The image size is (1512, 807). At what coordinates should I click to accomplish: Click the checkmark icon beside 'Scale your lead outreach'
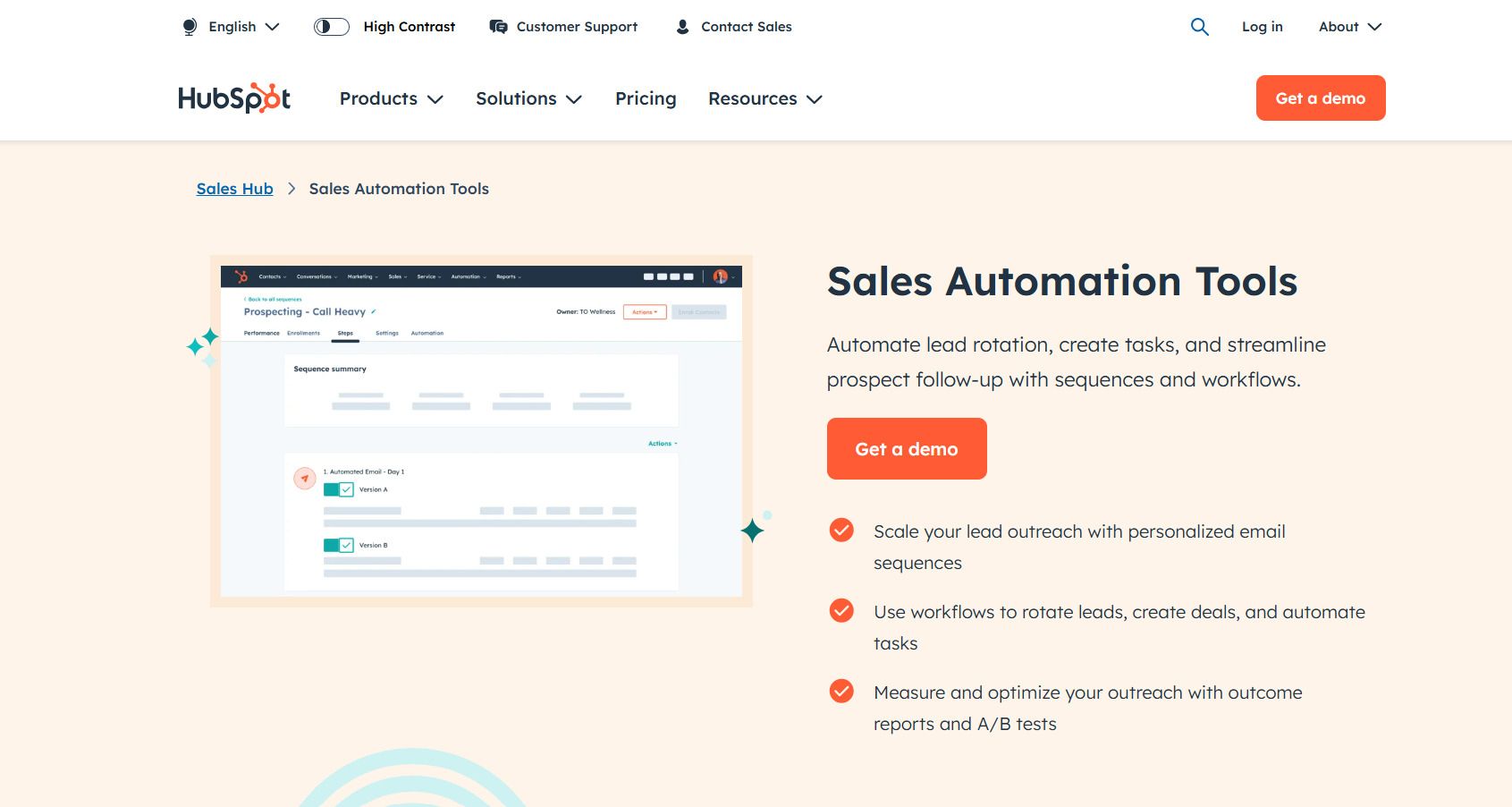click(x=841, y=531)
